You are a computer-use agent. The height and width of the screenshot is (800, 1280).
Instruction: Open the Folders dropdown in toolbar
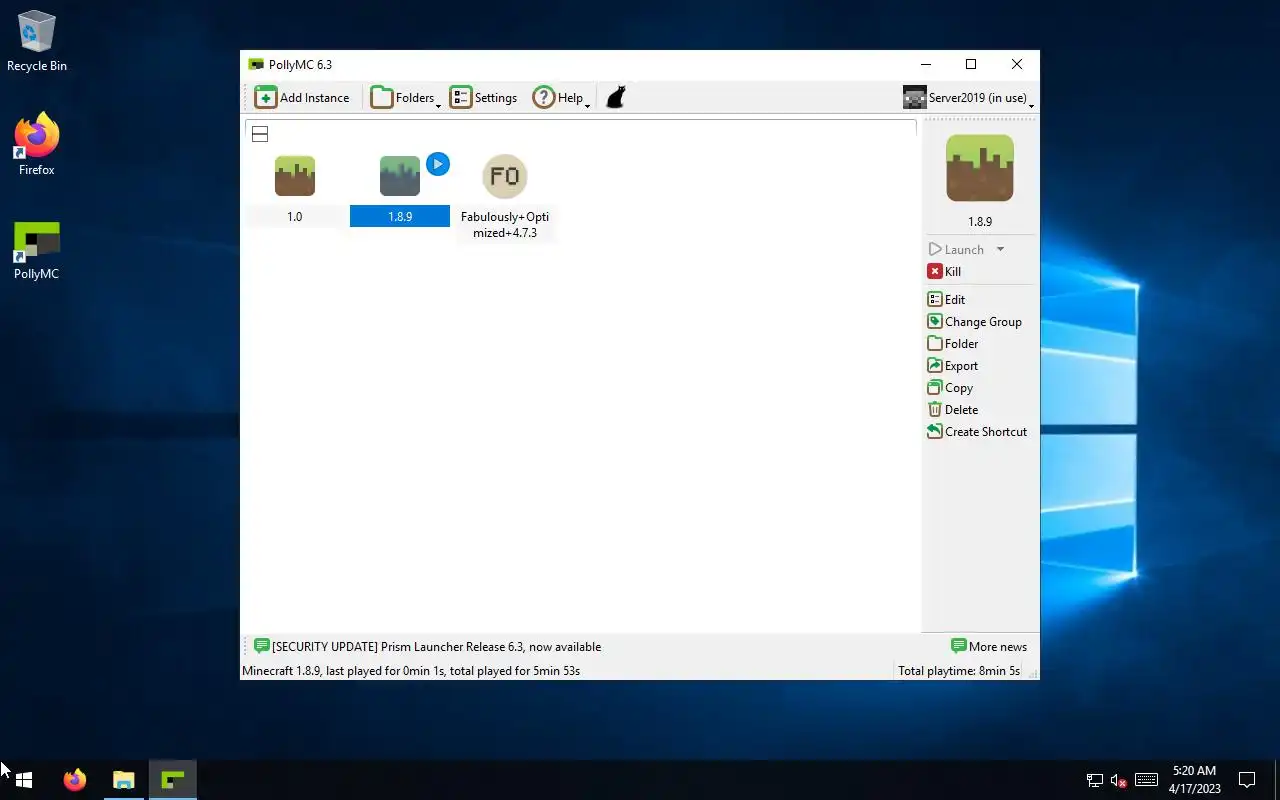pos(406,97)
